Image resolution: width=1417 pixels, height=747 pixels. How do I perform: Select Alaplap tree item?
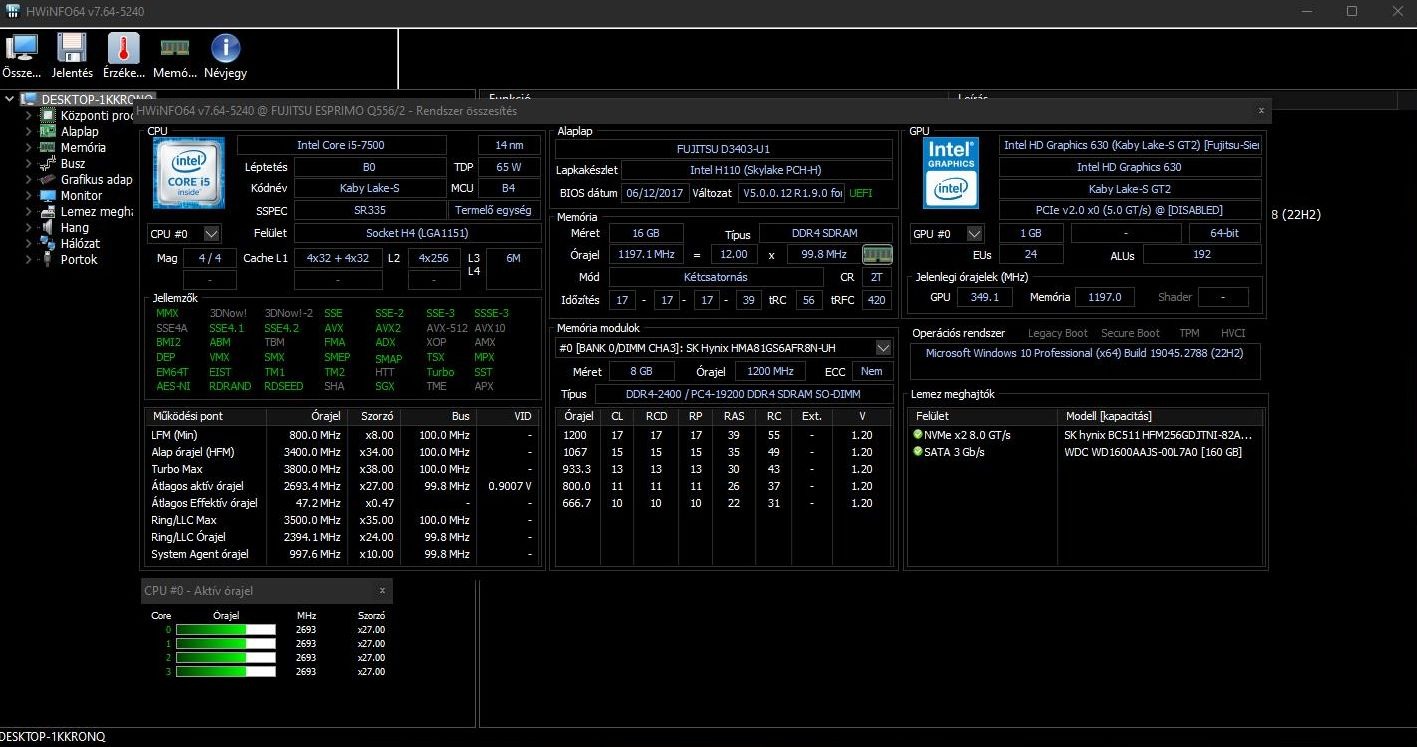(x=80, y=131)
